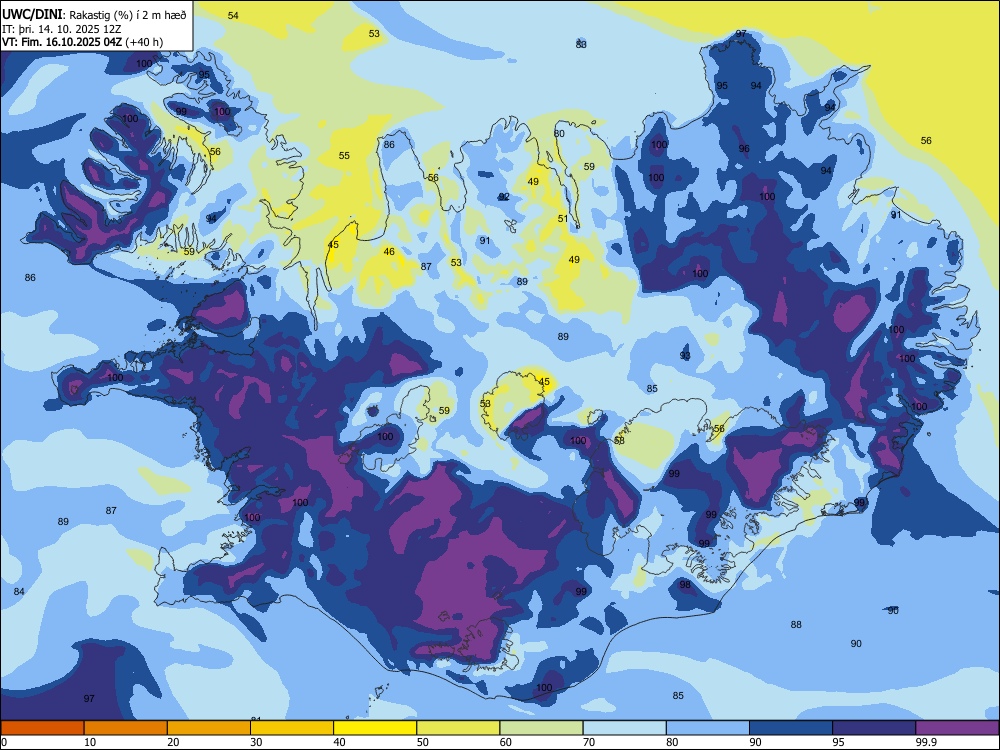Click the humidity value 54 on the map
Screen dimensions: 1000x750
coord(233,15)
